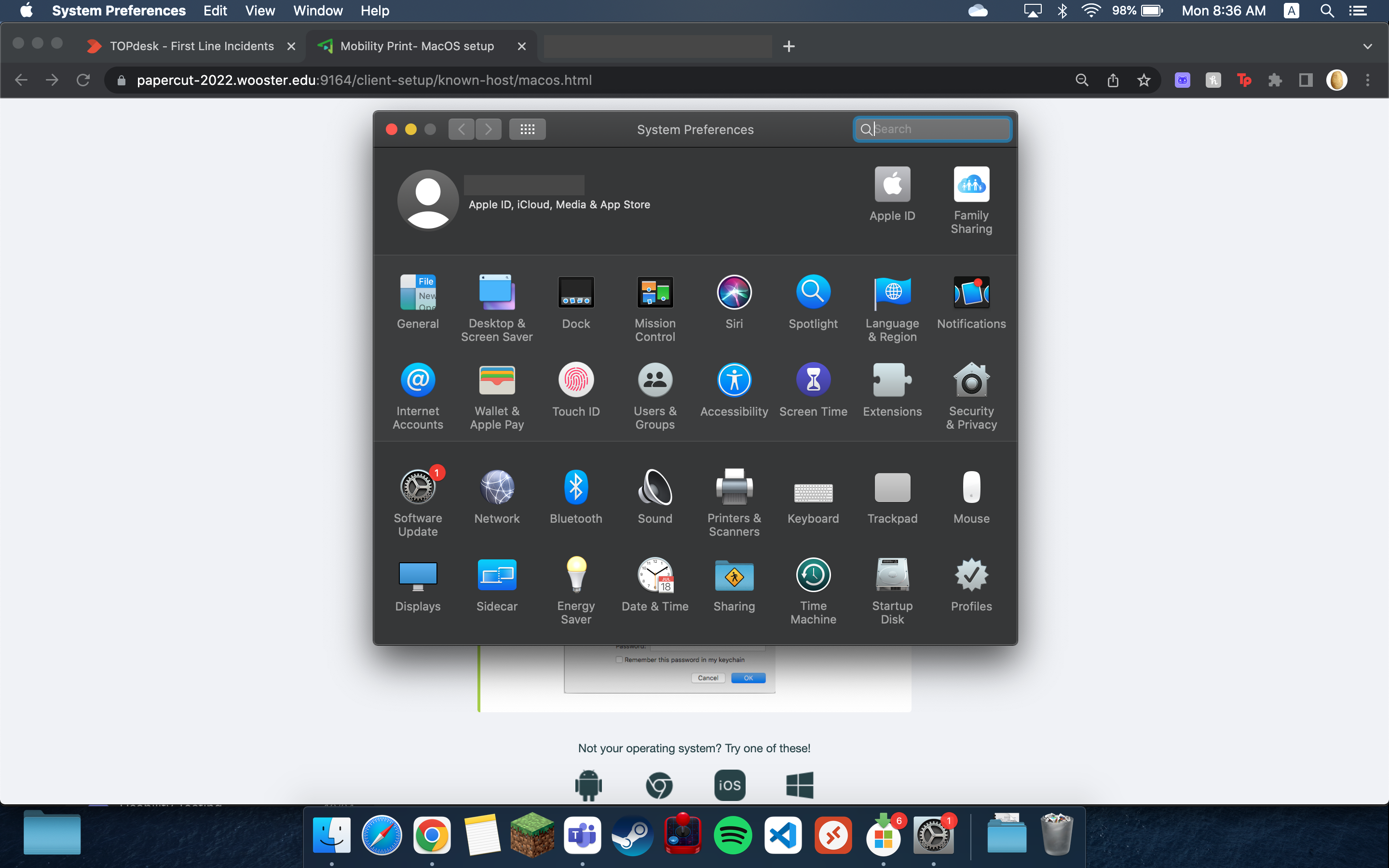The height and width of the screenshot is (868, 1389).
Task: Select Windows operating system icon
Action: tap(800, 785)
